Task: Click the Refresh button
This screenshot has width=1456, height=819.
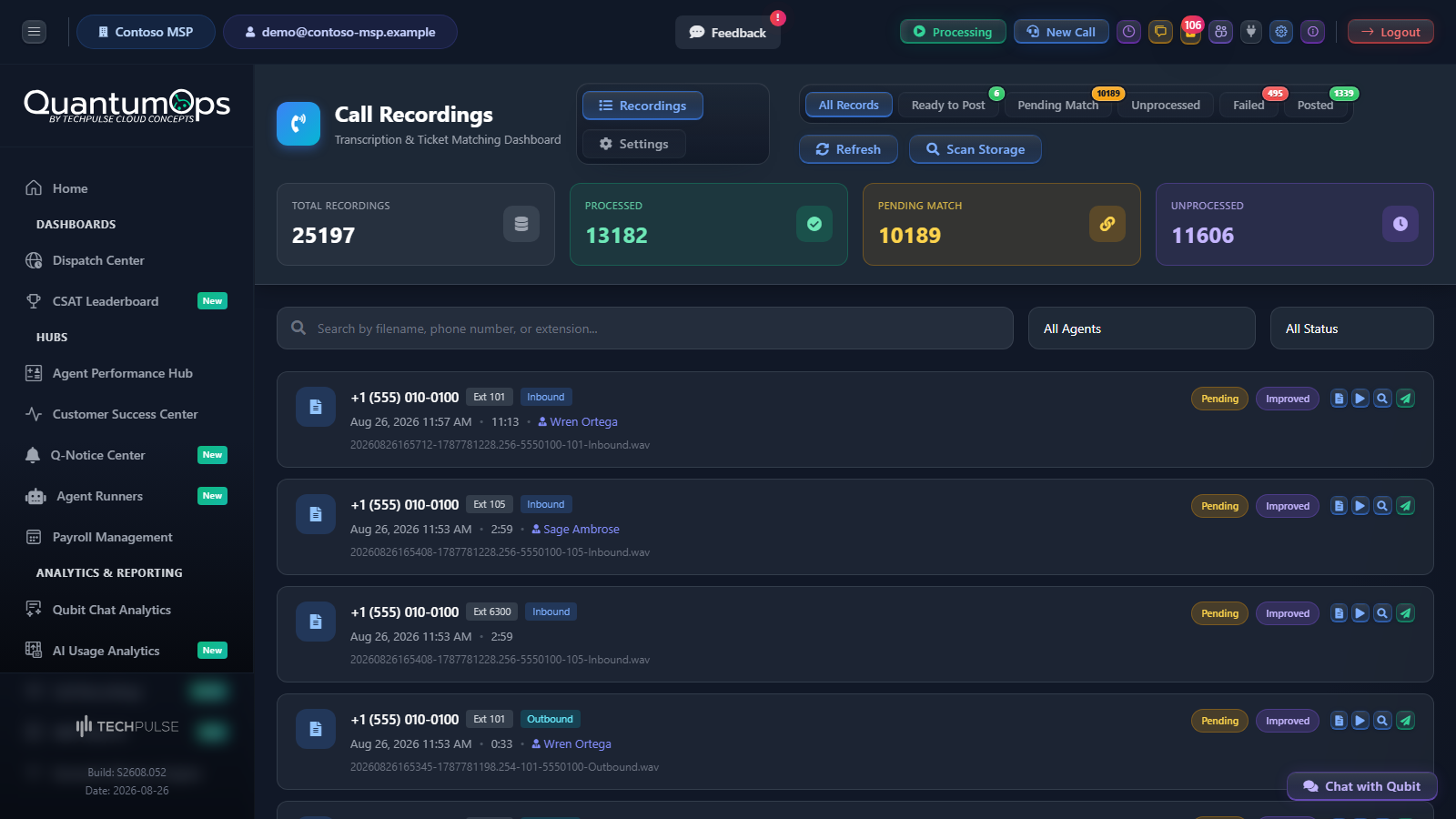Action: (x=848, y=149)
